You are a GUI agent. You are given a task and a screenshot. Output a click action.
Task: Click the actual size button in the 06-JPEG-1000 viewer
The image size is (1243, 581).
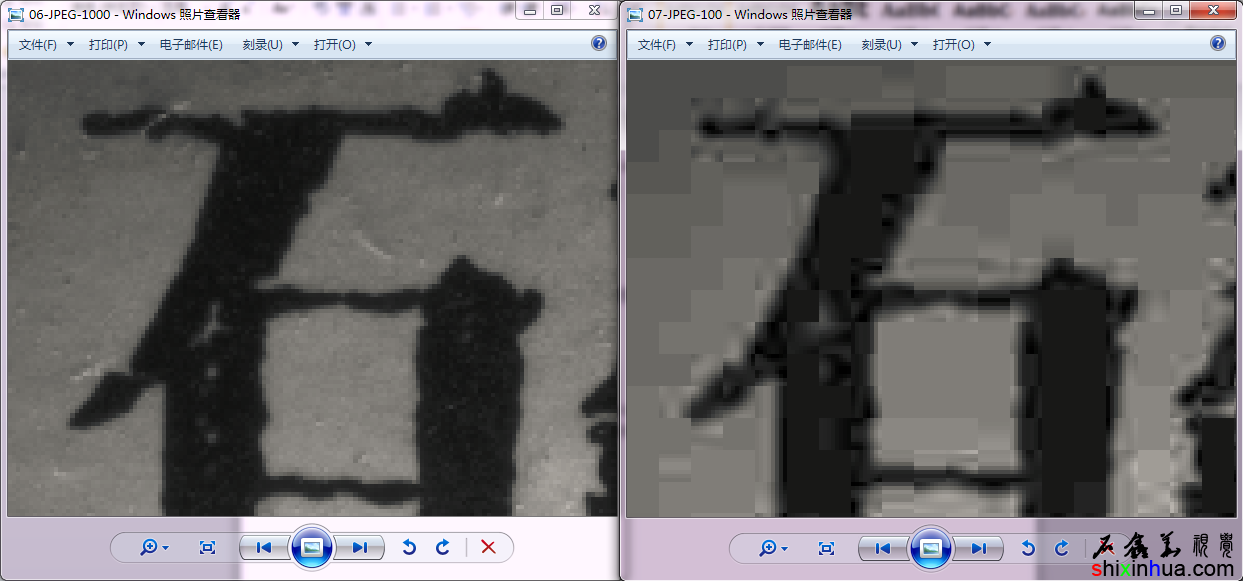point(207,547)
